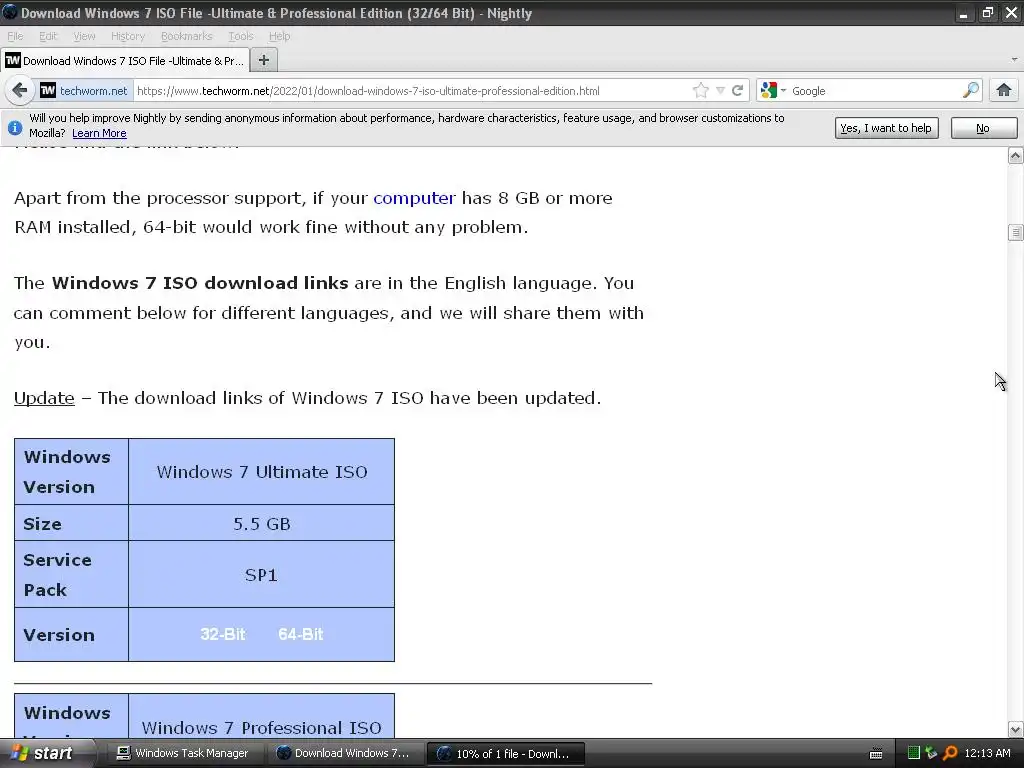This screenshot has height=768, width=1024.
Task: Open the Tools menu
Action: point(240,36)
